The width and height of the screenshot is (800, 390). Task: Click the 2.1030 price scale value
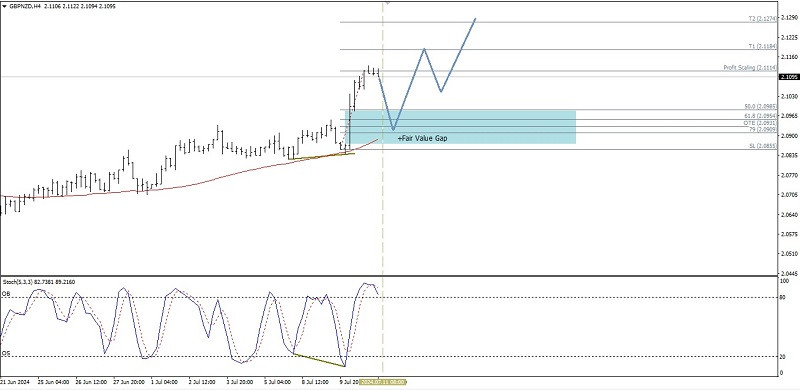click(788, 96)
